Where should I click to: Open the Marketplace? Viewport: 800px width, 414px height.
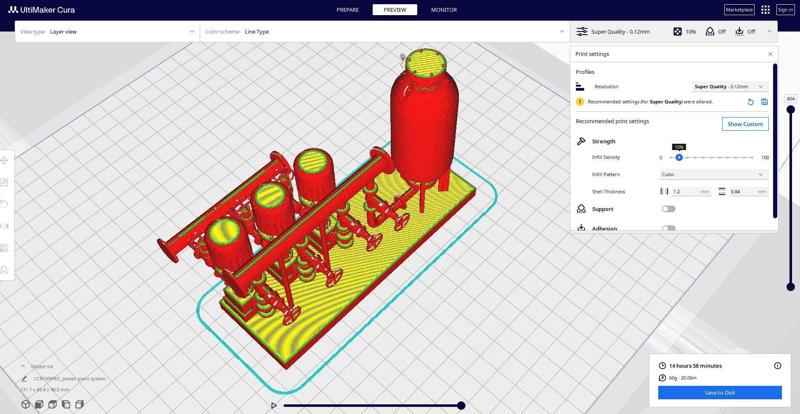[739, 10]
